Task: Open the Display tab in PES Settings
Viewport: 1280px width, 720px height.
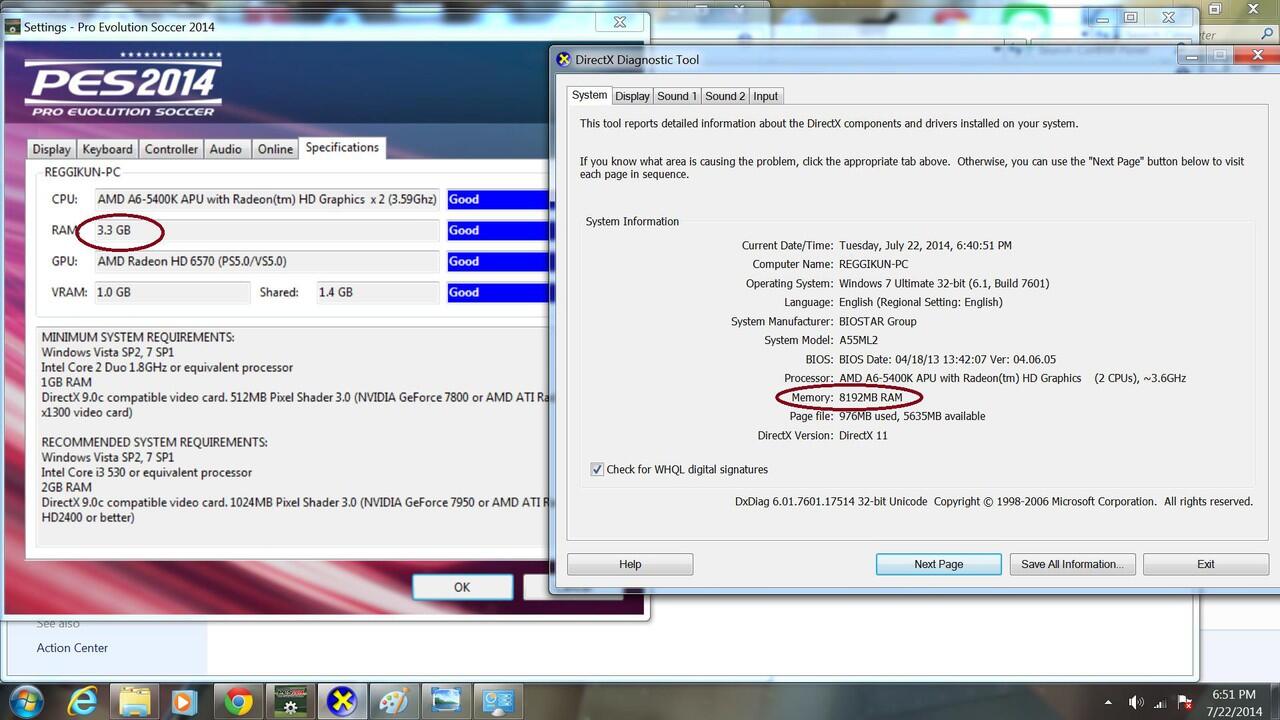Action: [x=51, y=149]
